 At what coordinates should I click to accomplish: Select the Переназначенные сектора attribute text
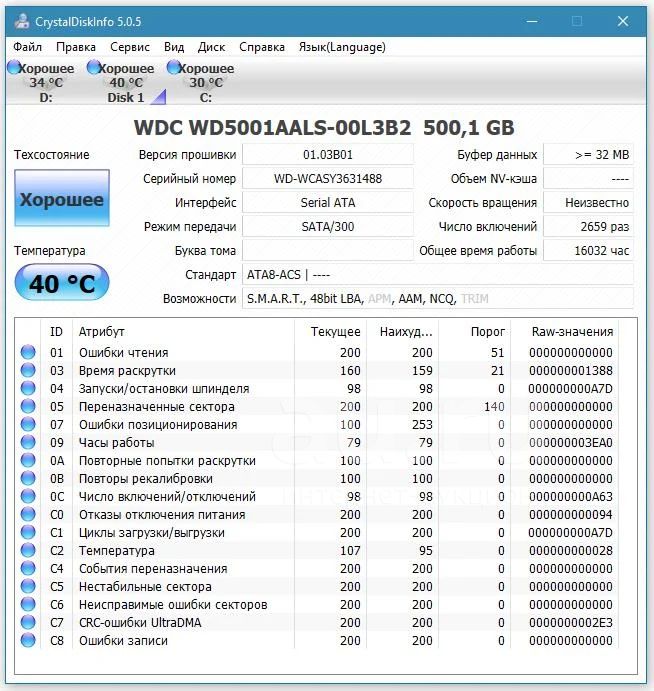(x=156, y=407)
